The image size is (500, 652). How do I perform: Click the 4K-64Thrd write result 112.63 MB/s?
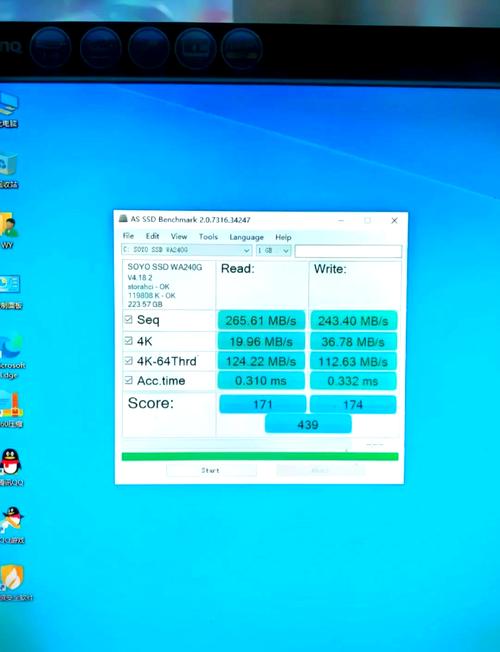tap(353, 361)
